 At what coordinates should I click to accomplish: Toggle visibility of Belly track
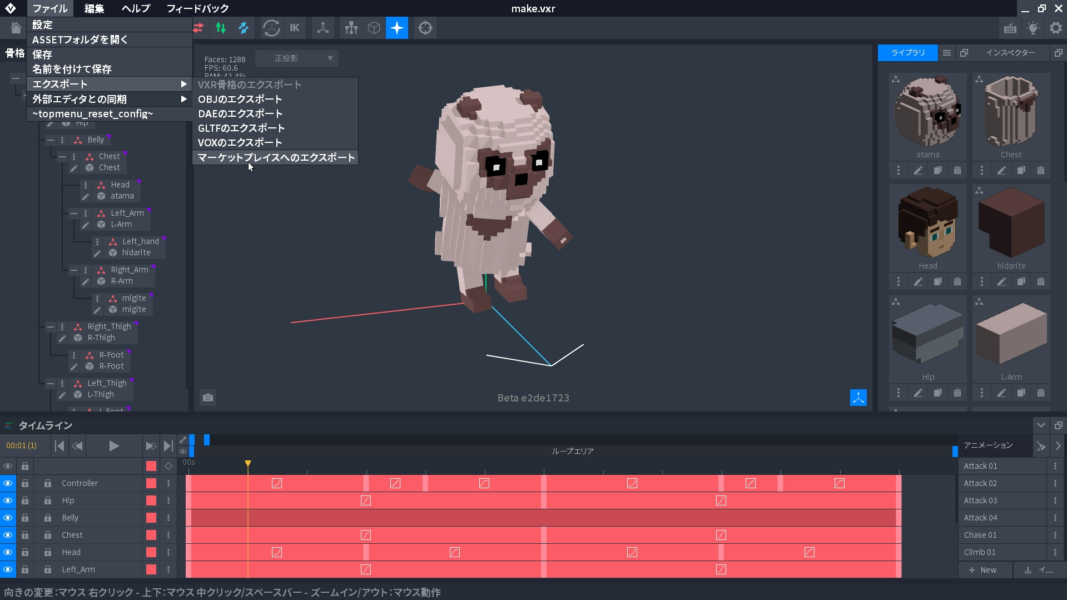(x=7, y=518)
